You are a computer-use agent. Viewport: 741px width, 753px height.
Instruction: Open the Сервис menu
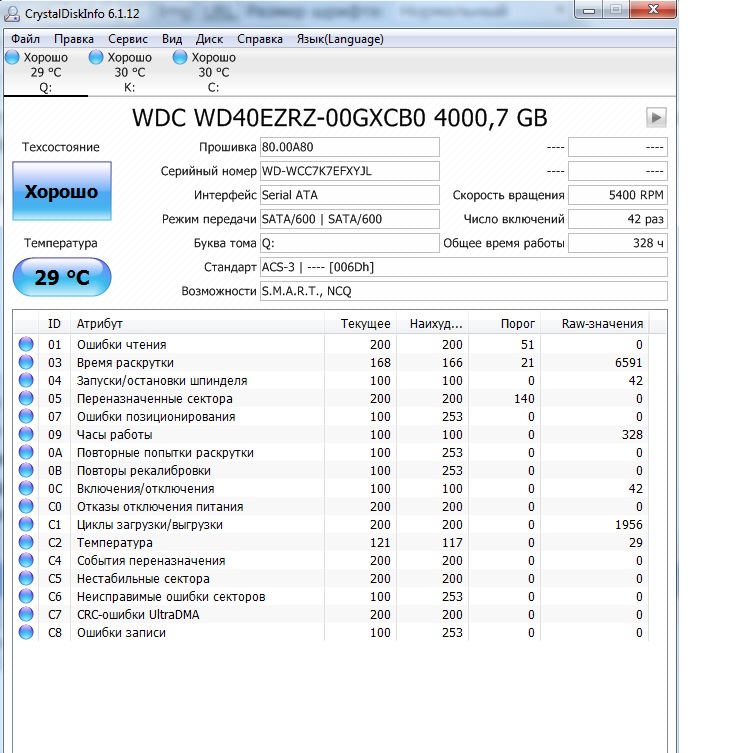tap(128, 39)
